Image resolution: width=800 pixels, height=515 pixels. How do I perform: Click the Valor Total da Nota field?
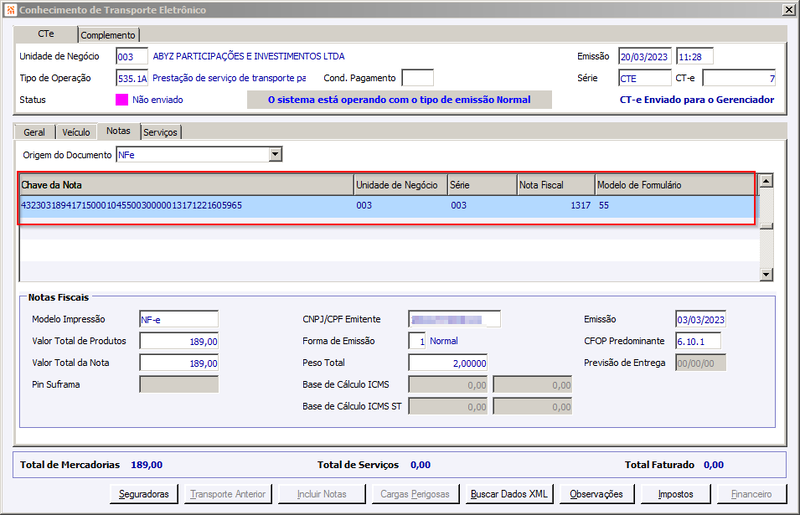(x=179, y=363)
